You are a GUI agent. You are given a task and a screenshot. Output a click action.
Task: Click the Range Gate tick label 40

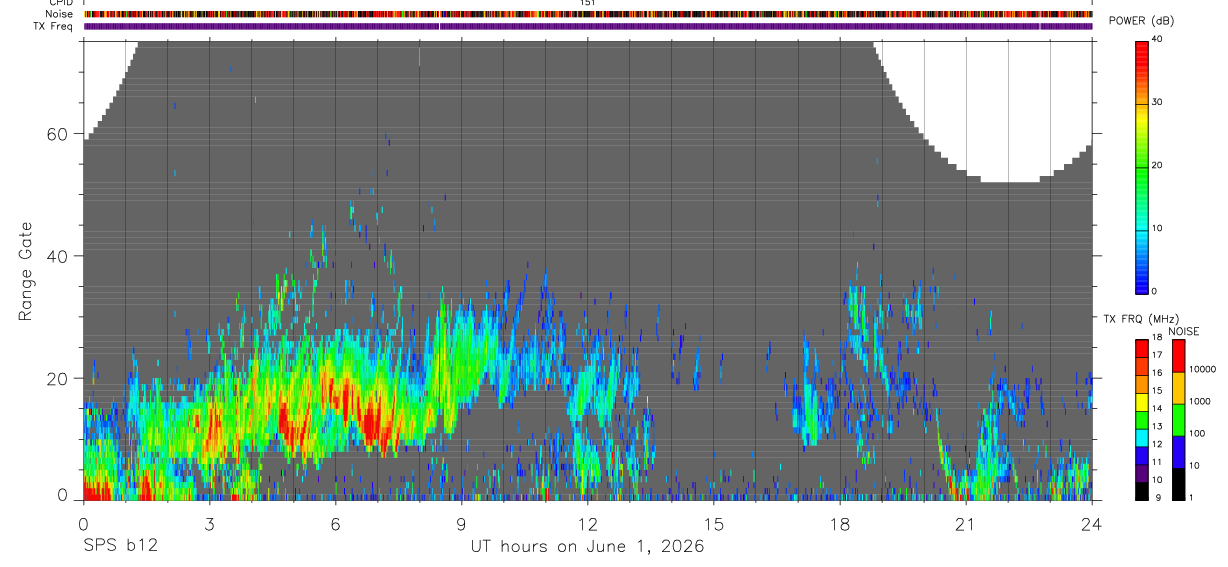56,256
